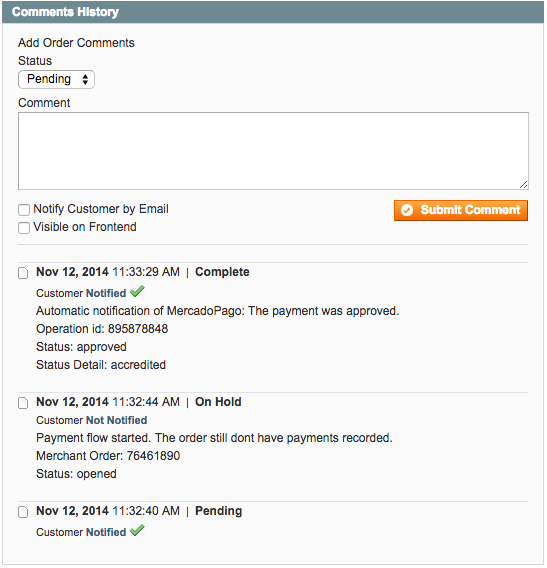Screen dimensions: 547x568
Task: Click the Comment text area
Action: (x=274, y=151)
